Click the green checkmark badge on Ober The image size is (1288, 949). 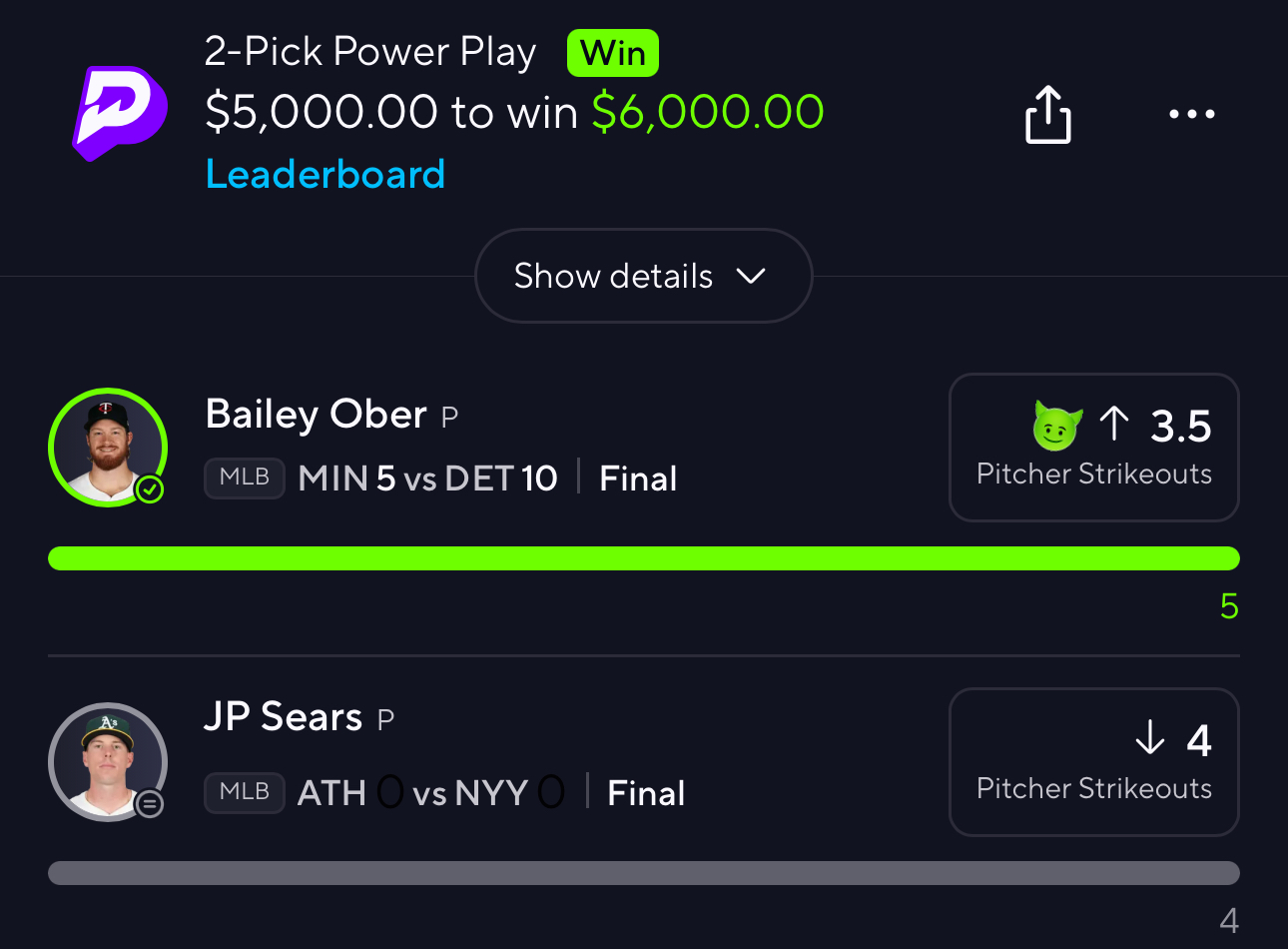(150, 489)
